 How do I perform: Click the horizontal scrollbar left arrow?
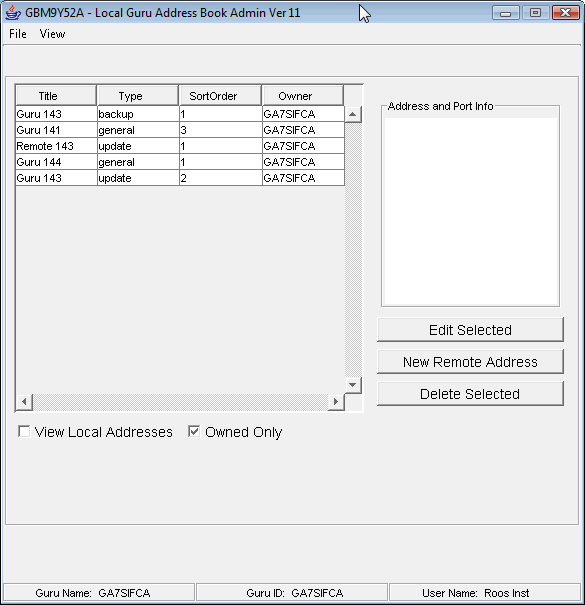pos(24,402)
